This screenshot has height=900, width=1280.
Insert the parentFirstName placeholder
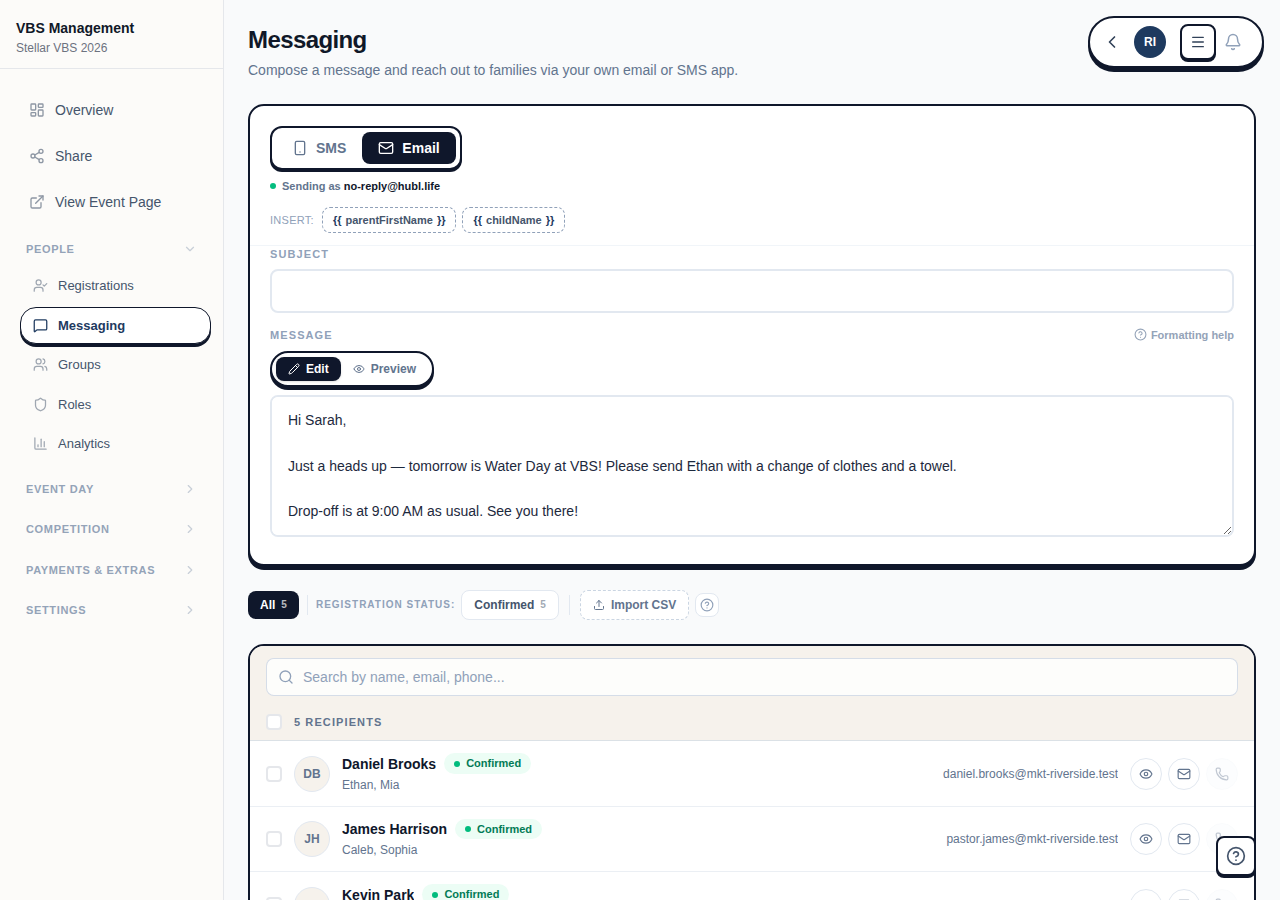point(388,219)
